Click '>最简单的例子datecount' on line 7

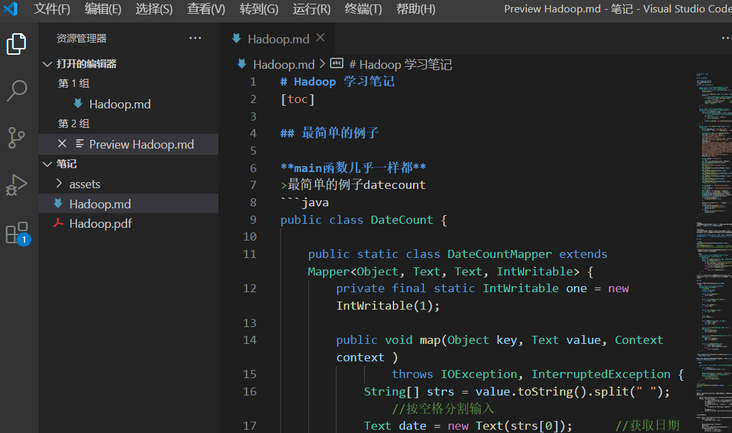click(353, 185)
